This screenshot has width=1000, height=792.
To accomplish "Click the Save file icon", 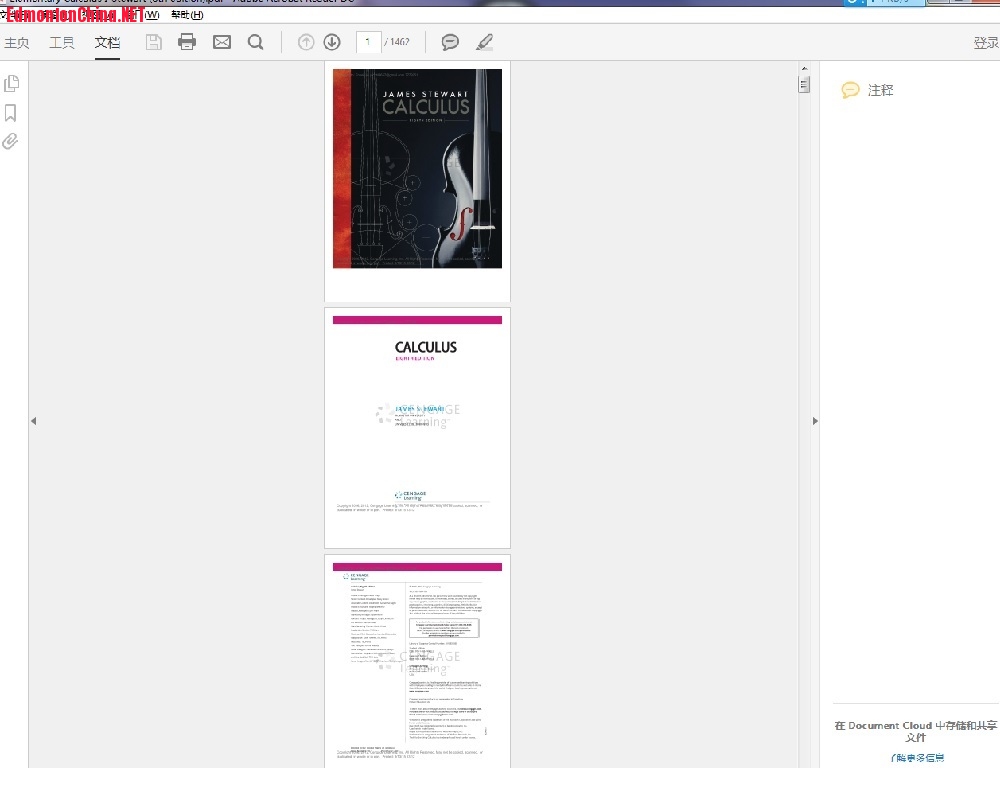I will [x=153, y=42].
